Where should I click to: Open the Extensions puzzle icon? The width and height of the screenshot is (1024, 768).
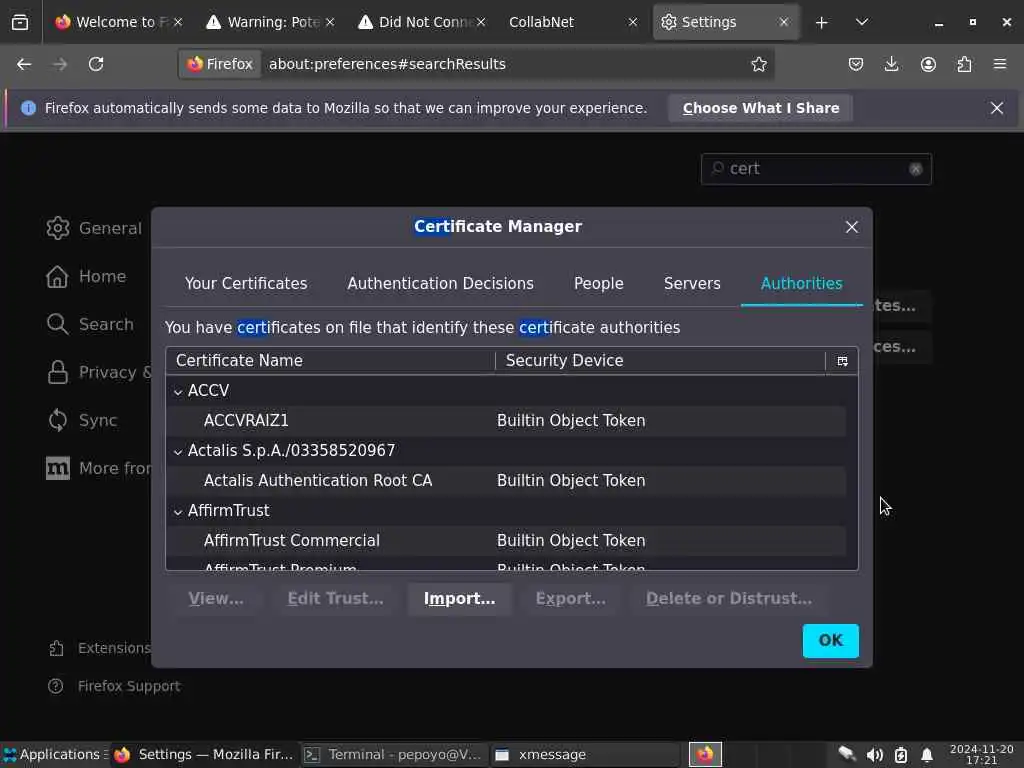coord(964,64)
